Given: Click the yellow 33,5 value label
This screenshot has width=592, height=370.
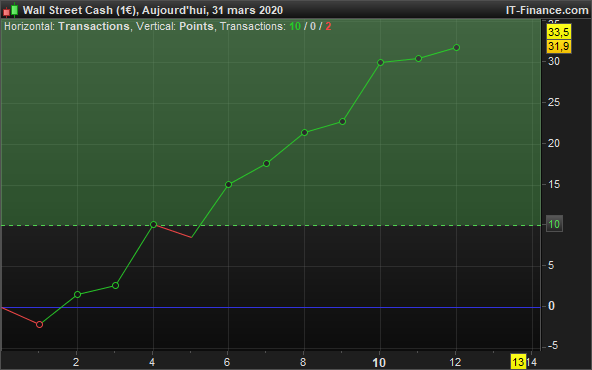Looking at the screenshot, I should [x=559, y=32].
